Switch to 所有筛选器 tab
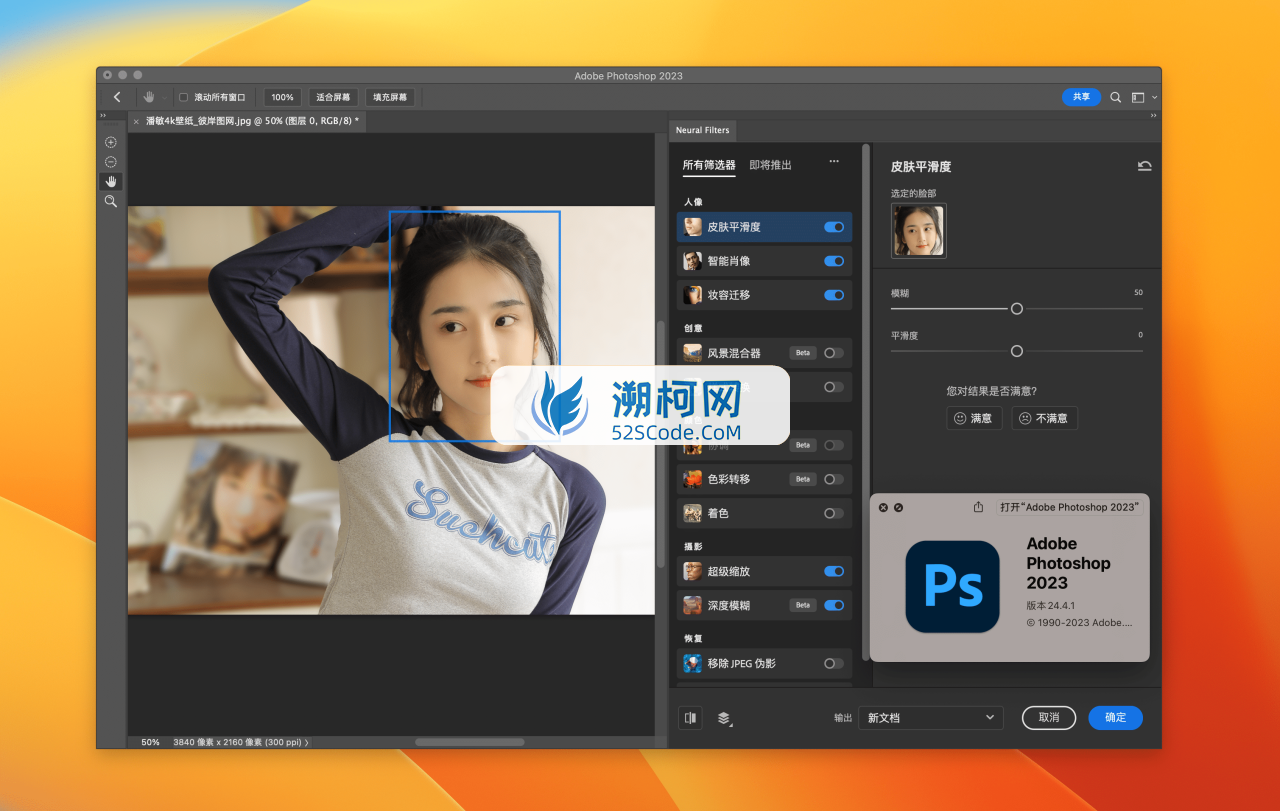This screenshot has height=811, width=1280. (709, 165)
